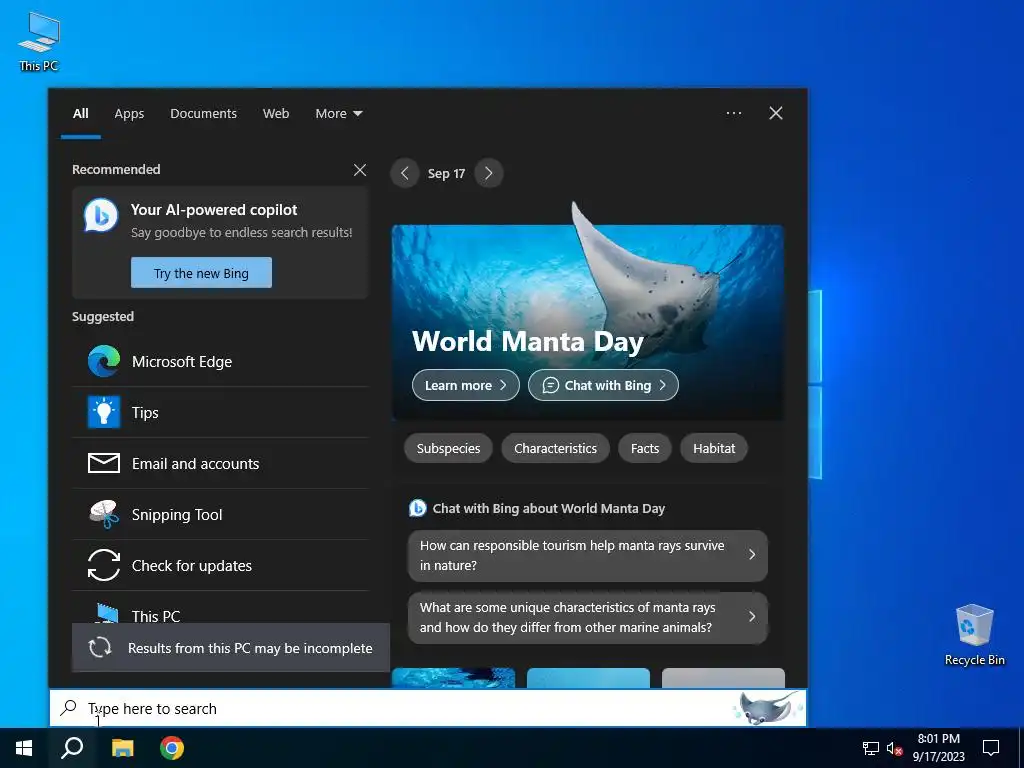The width and height of the screenshot is (1024, 768).
Task: Click the refresh icon beside incomplete results
Action: tap(100, 648)
